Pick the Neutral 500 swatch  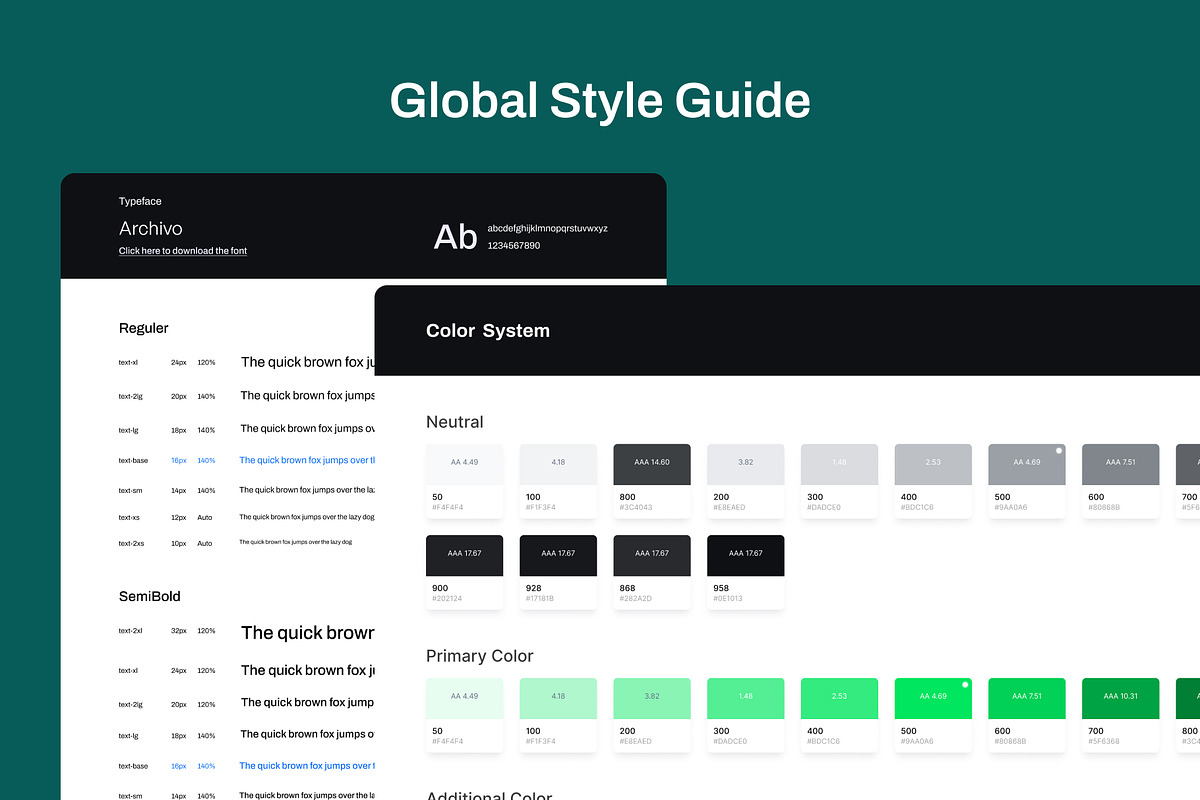coord(1027,481)
